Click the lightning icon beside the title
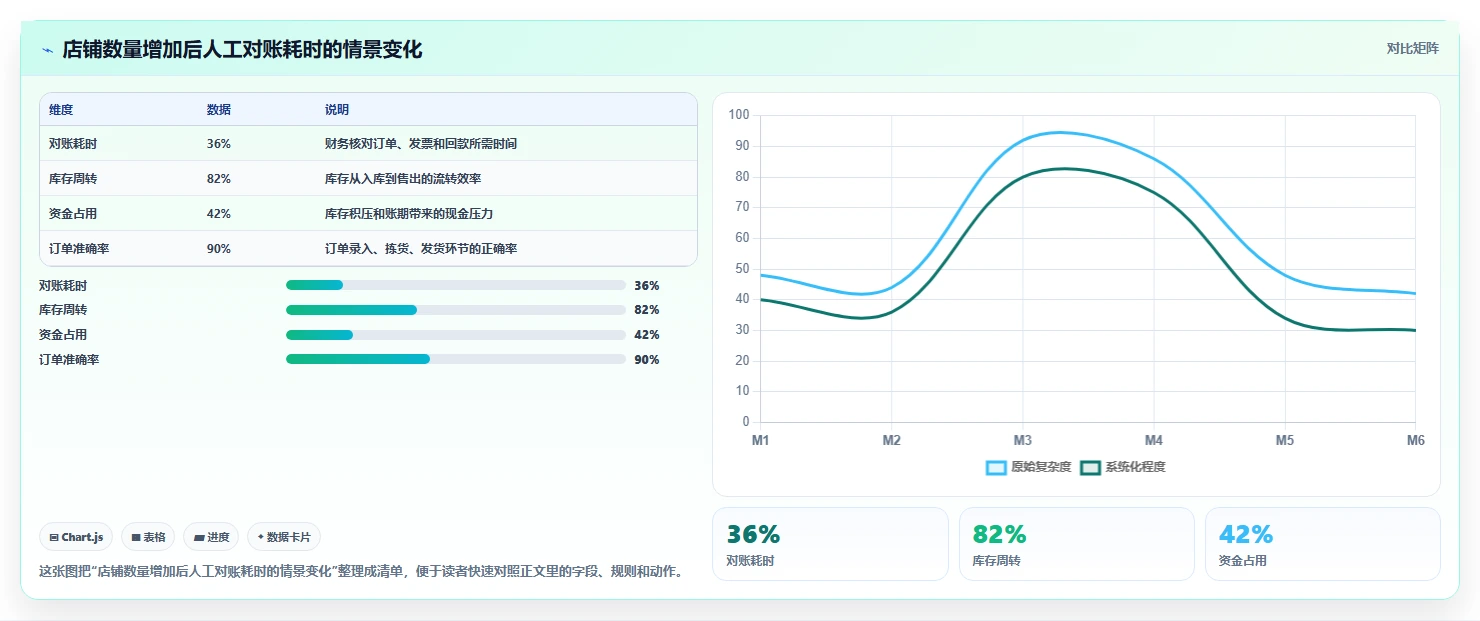This screenshot has width=1480, height=621. click(x=48, y=50)
